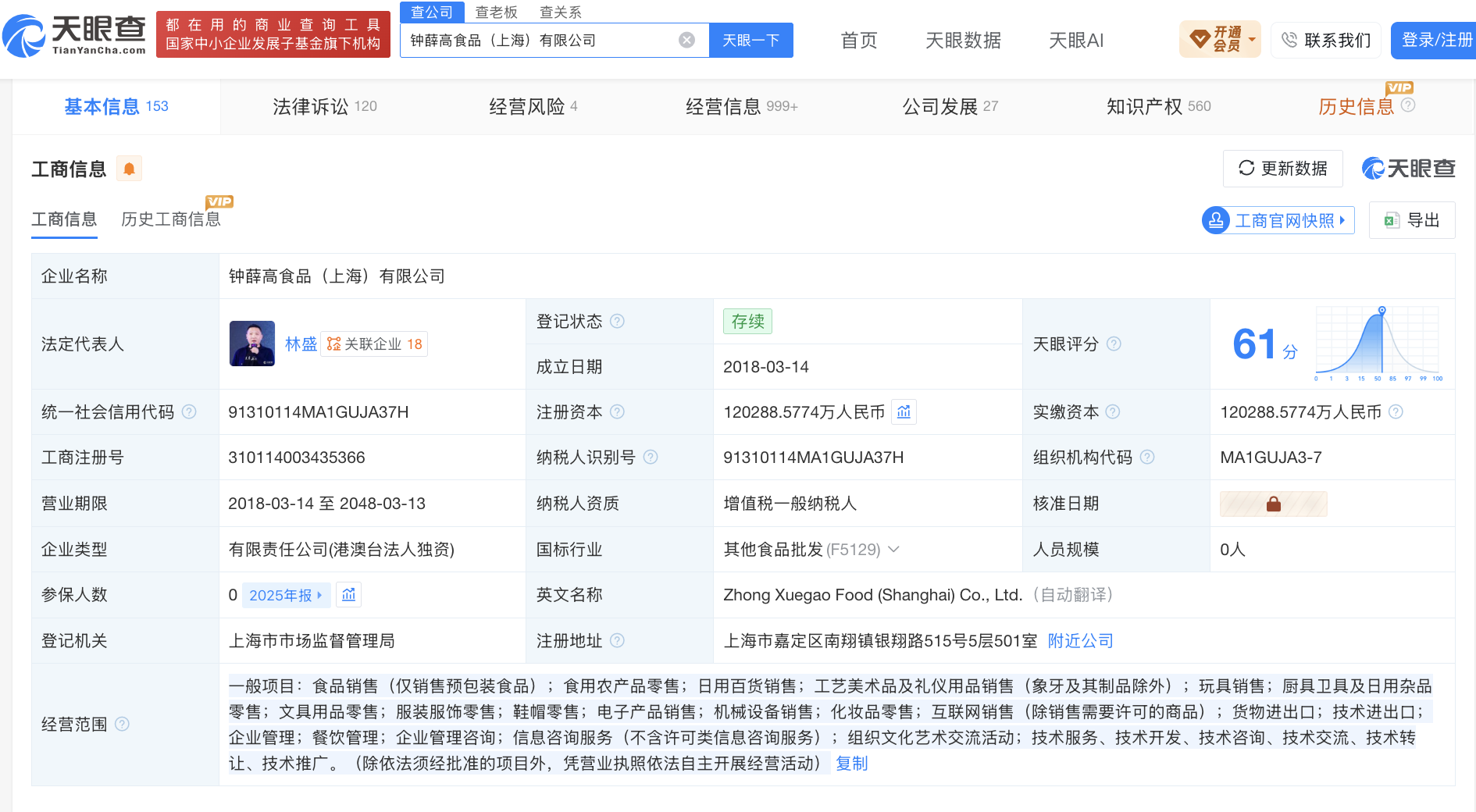Click the help icon next to 登记状态
This screenshot has height=812, width=1476.
coord(617,321)
